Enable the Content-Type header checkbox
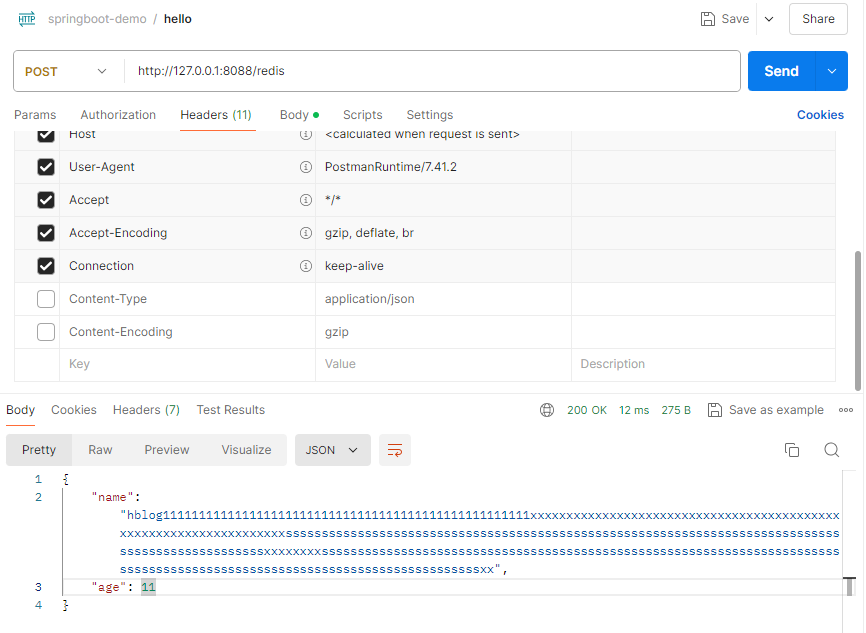Screen dimensions: 866x633 coord(45,298)
